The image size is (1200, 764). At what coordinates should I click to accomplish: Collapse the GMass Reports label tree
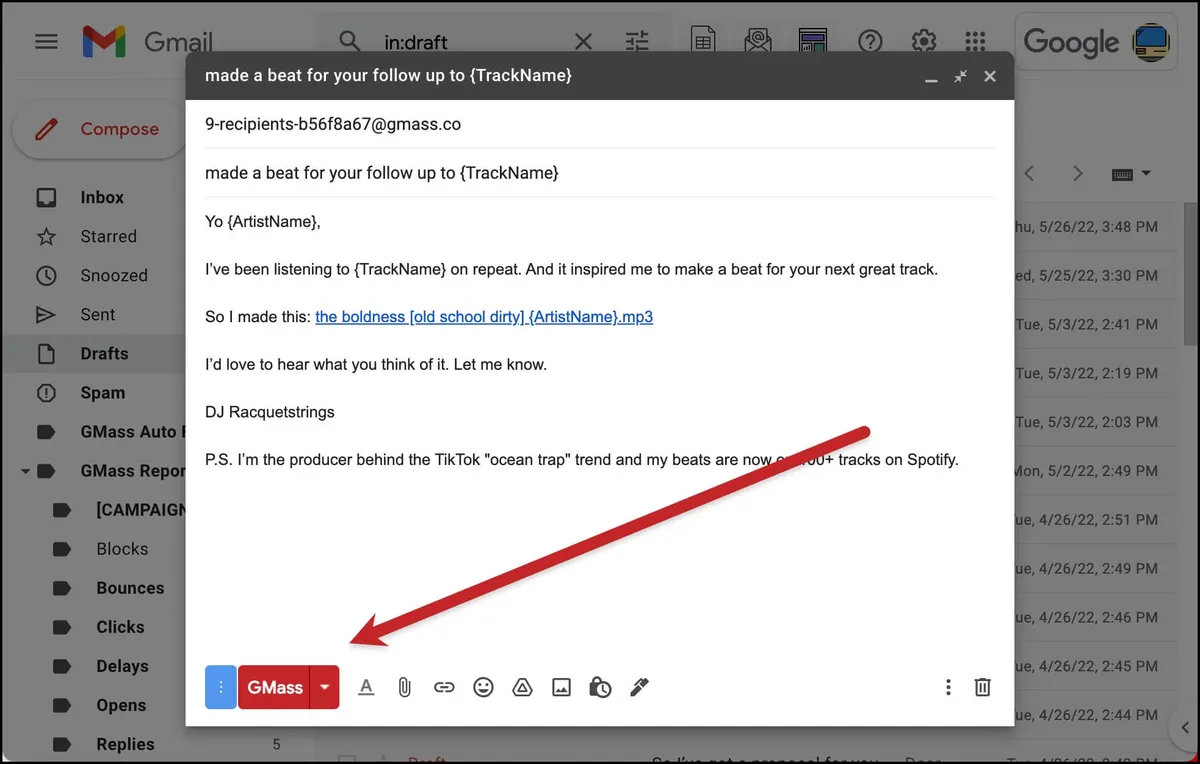point(24,471)
